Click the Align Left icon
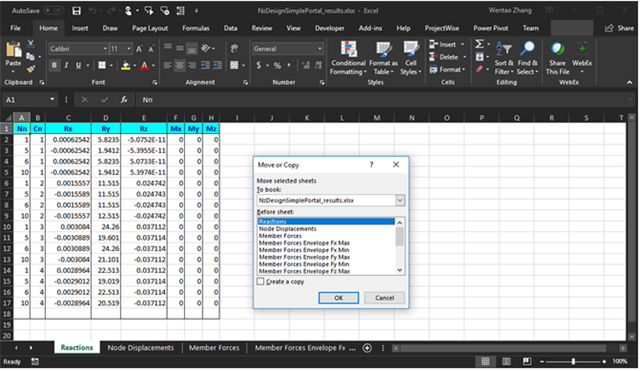 [x=167, y=65]
